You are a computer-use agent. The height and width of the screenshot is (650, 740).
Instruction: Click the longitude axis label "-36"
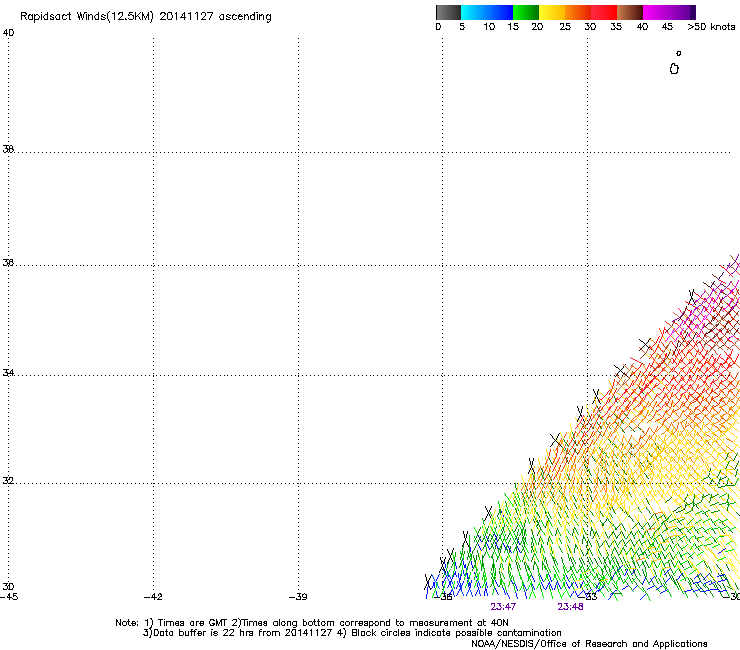(443, 597)
